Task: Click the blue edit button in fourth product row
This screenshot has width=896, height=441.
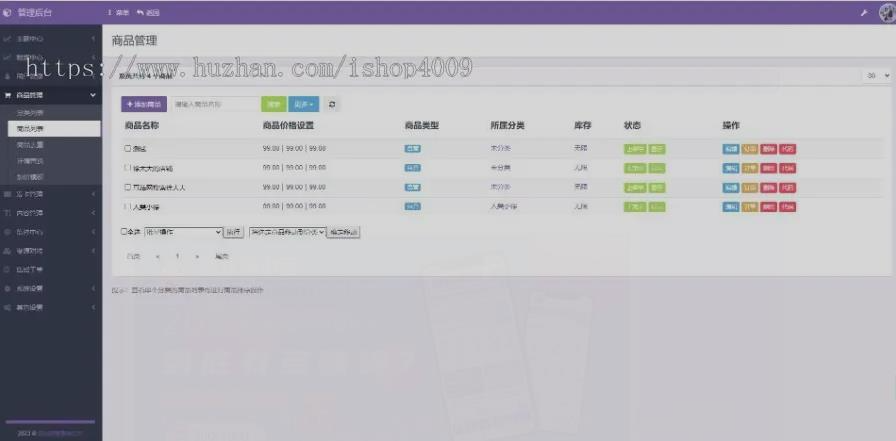Action: pos(730,207)
